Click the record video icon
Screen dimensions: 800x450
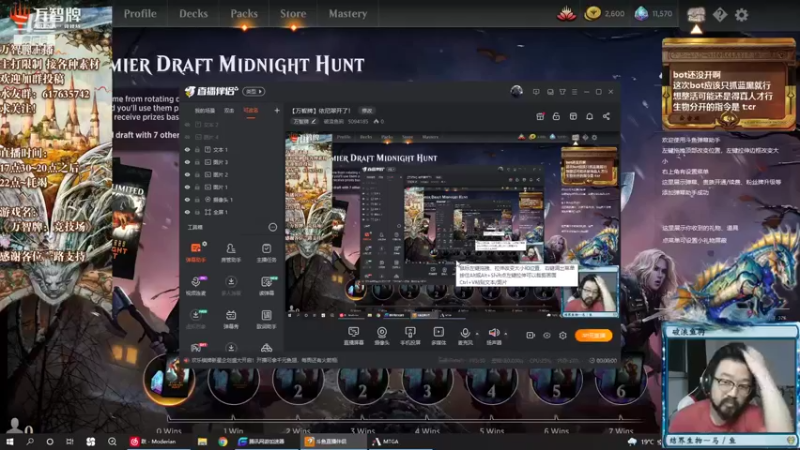coord(531,335)
